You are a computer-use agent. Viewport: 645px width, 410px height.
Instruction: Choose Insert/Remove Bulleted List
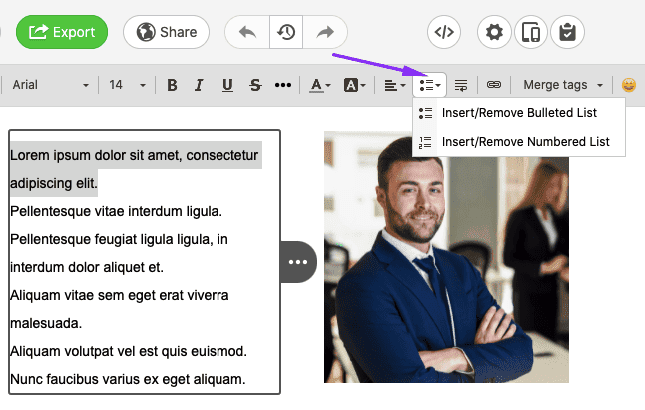click(x=518, y=113)
